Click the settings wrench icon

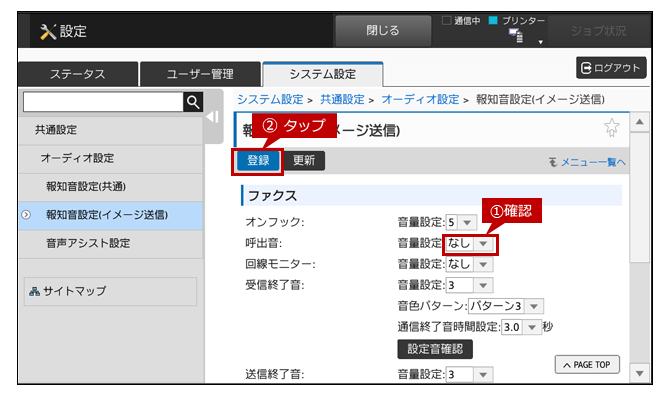click(x=48, y=32)
